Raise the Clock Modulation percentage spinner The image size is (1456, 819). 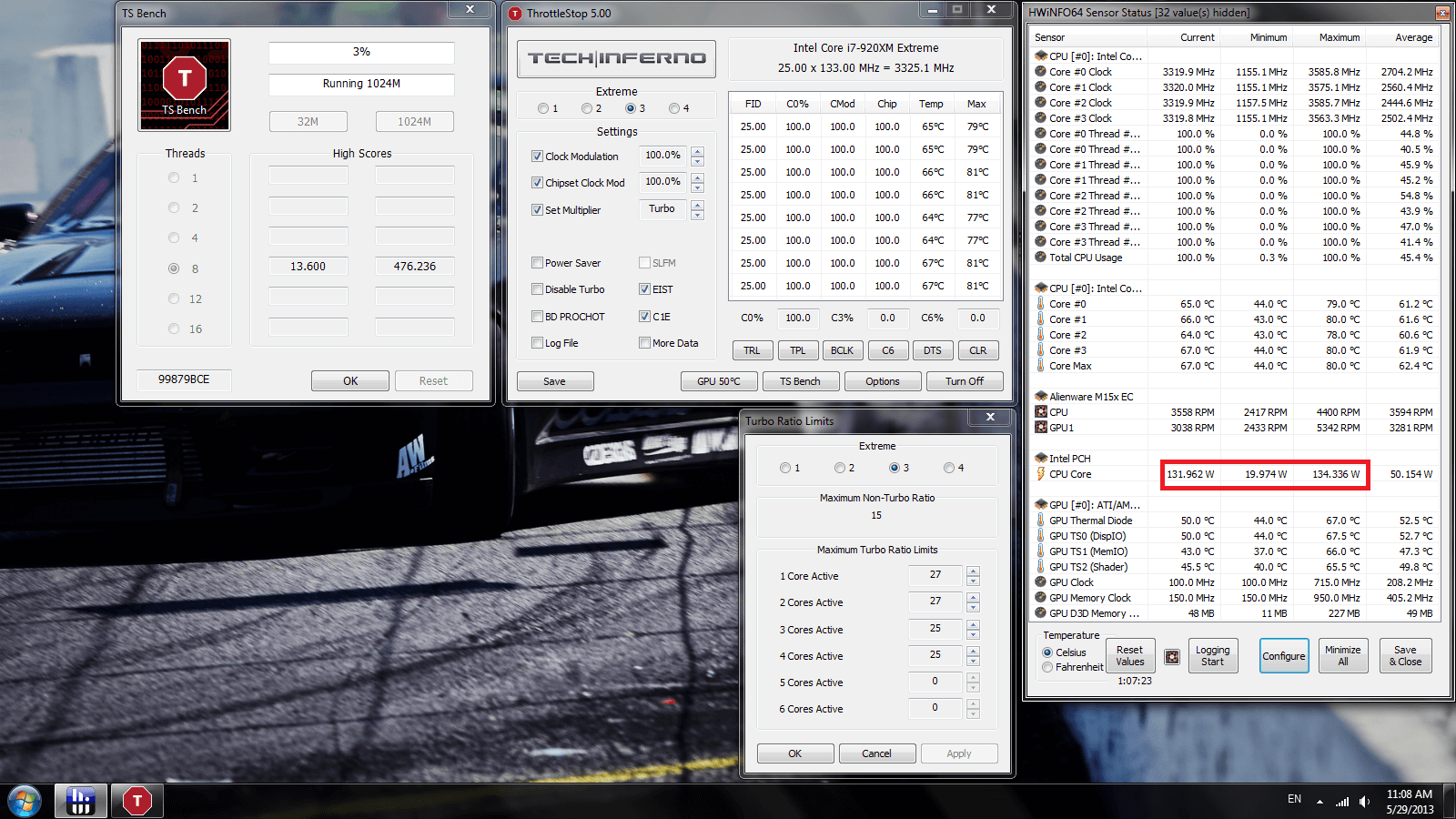click(697, 151)
